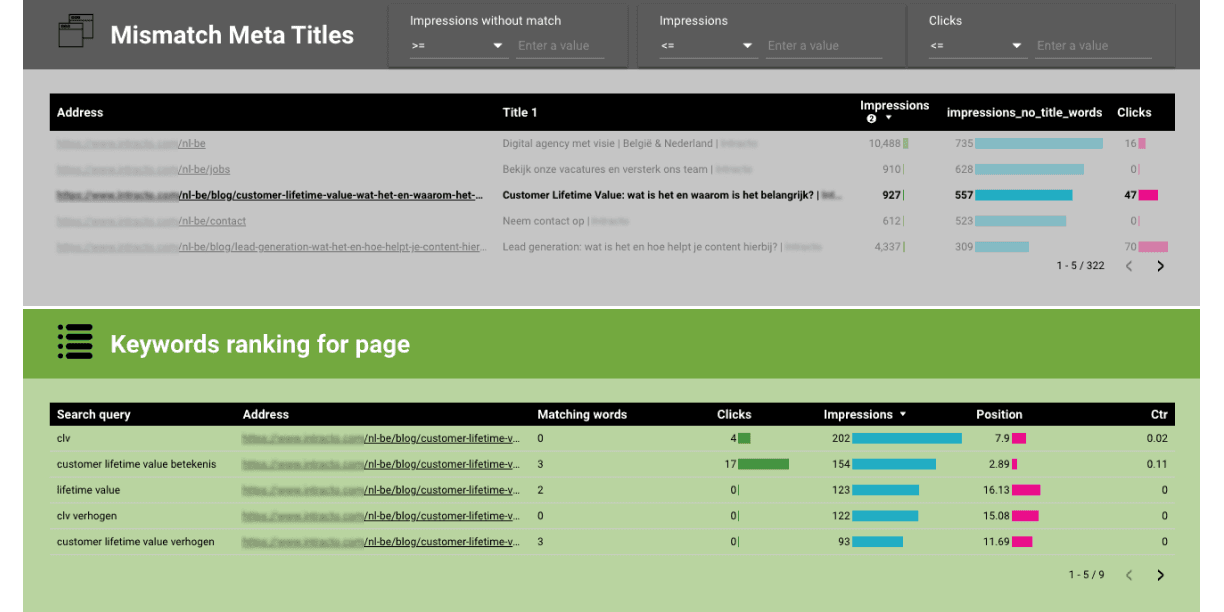Click value field for Impressions without match
Screen dimensions: 1224x612
click(x=560, y=46)
